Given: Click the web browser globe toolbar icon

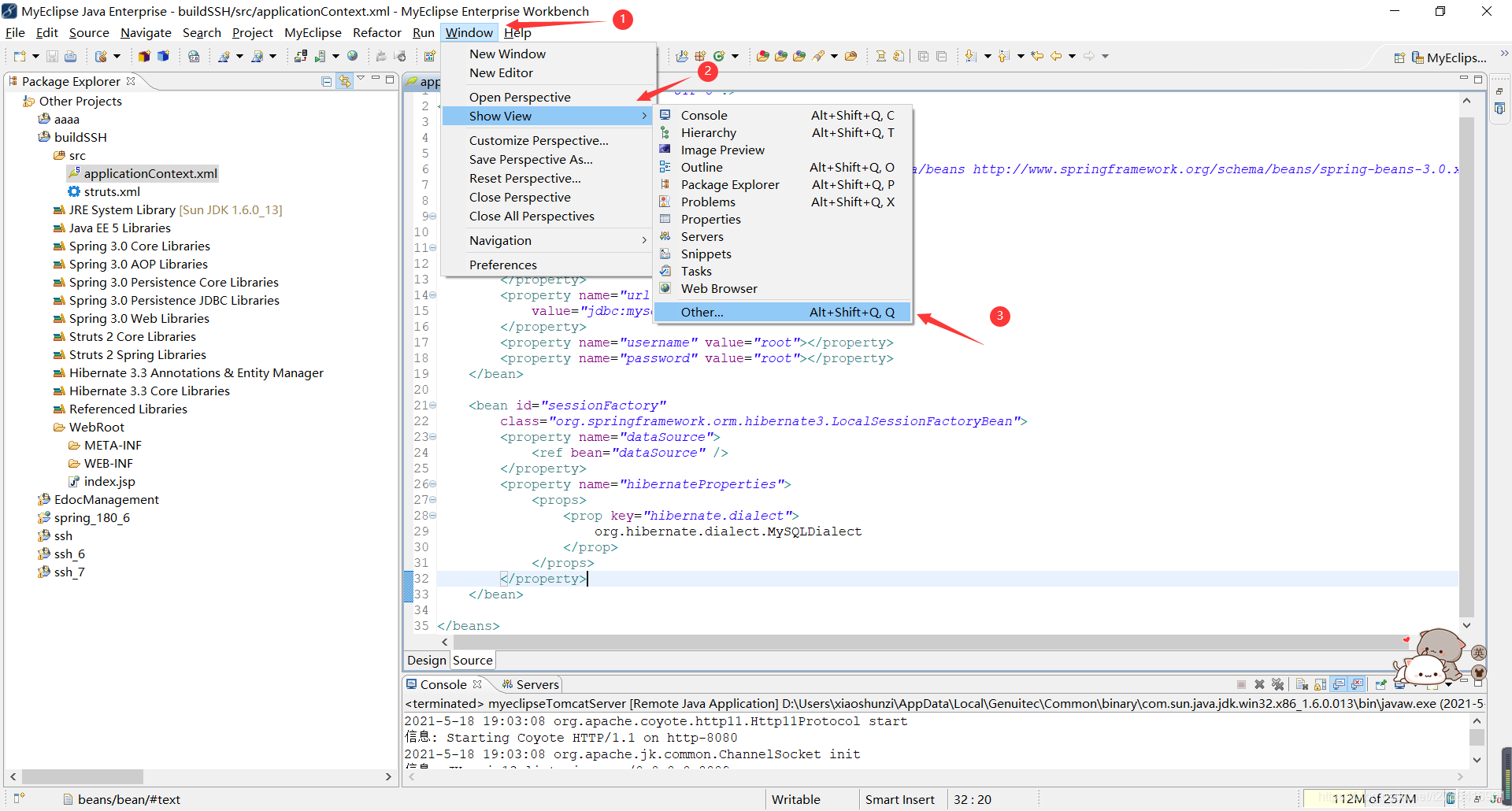Looking at the screenshot, I should (353, 56).
